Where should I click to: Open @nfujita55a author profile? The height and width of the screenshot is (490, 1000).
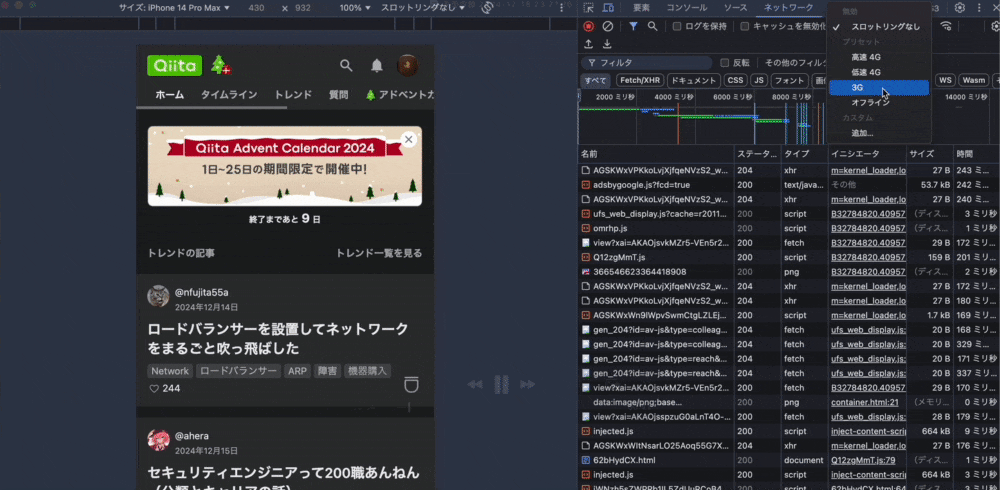[202, 292]
